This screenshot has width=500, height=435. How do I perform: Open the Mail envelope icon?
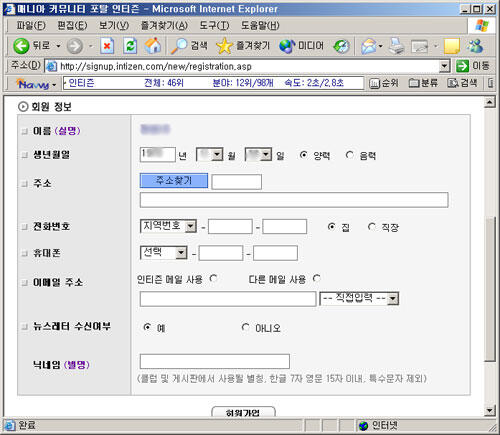369,46
